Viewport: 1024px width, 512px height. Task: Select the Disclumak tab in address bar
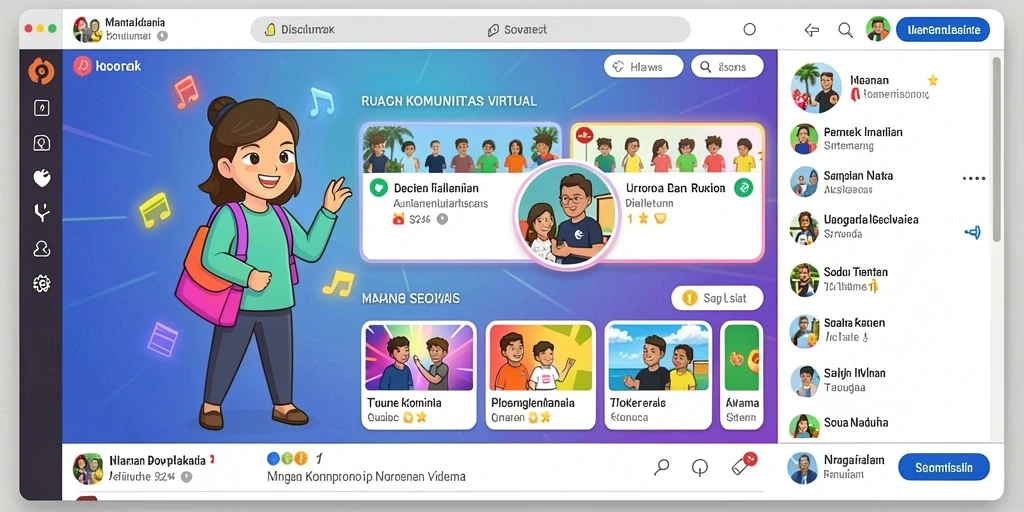299,29
